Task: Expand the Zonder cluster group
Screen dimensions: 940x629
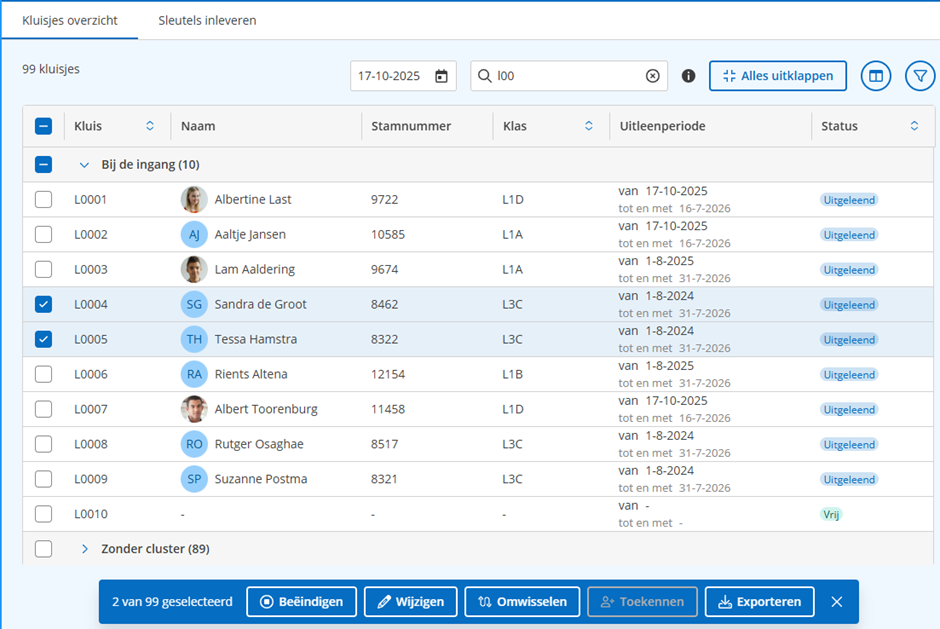Action: (x=85, y=549)
